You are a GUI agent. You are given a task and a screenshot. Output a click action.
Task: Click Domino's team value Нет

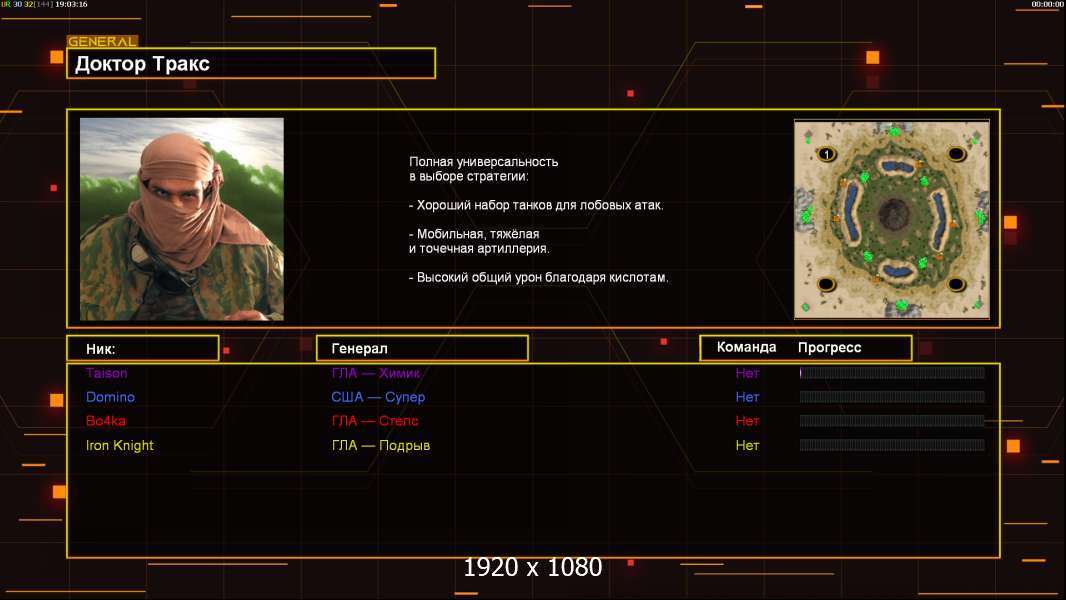coord(747,397)
